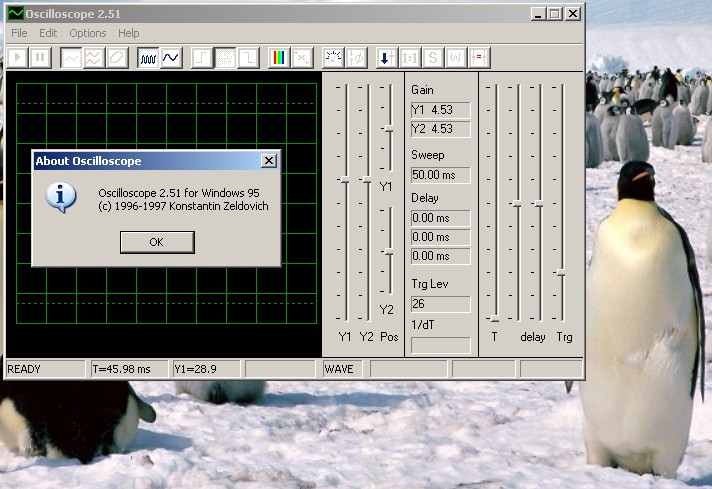Open the rainbow spectrum colors icon
Viewport: 712px width, 489px height.
coord(279,58)
